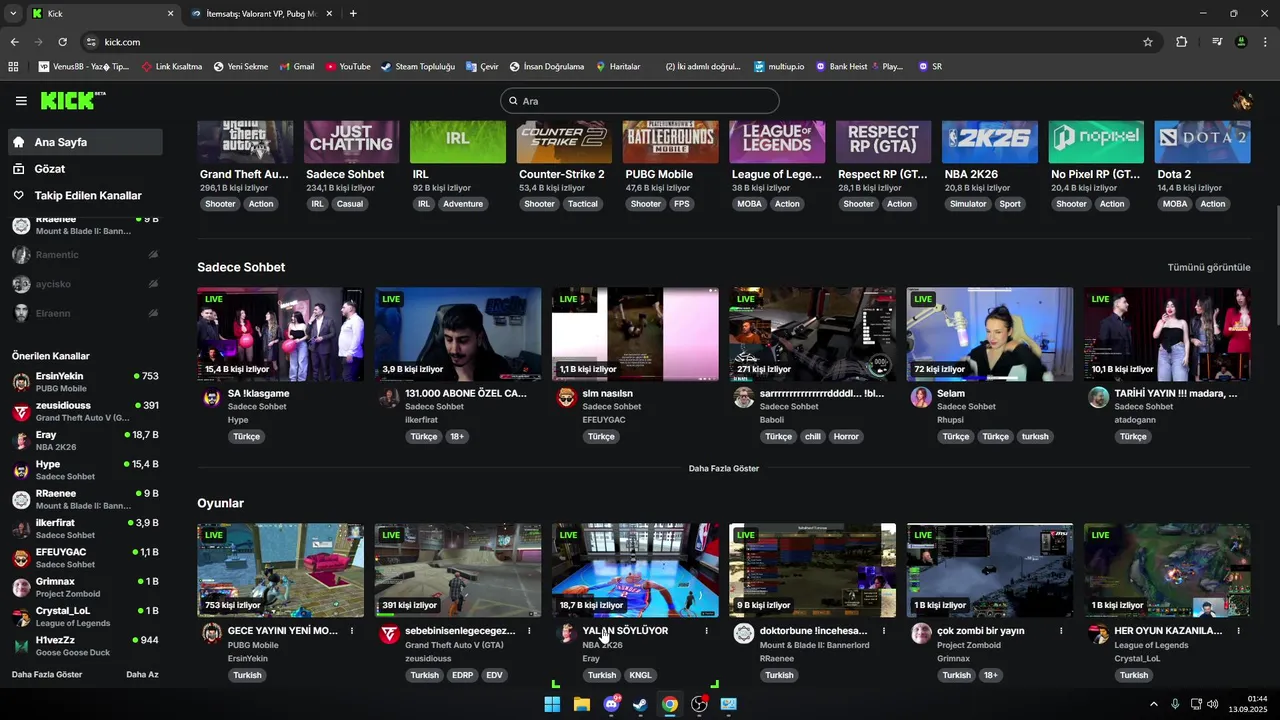Open zeusidiouss avatar in recommended channels
Screen dimensions: 1280x720
click(x=21, y=411)
